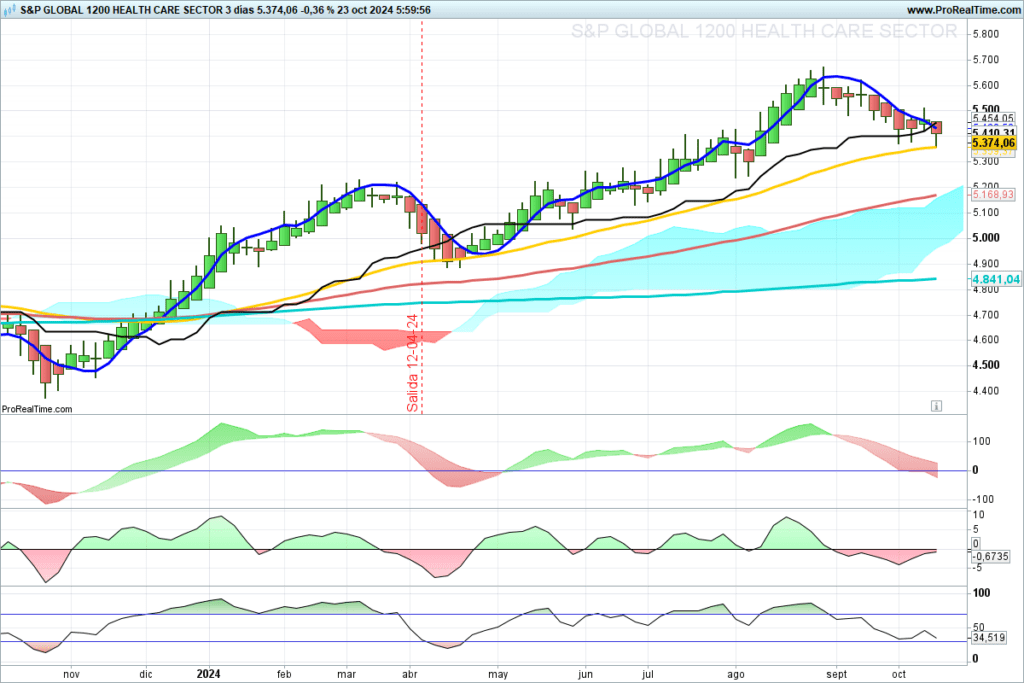Open the chart info 'i' icon
Screen dimensions: 1024x683
[936, 406]
